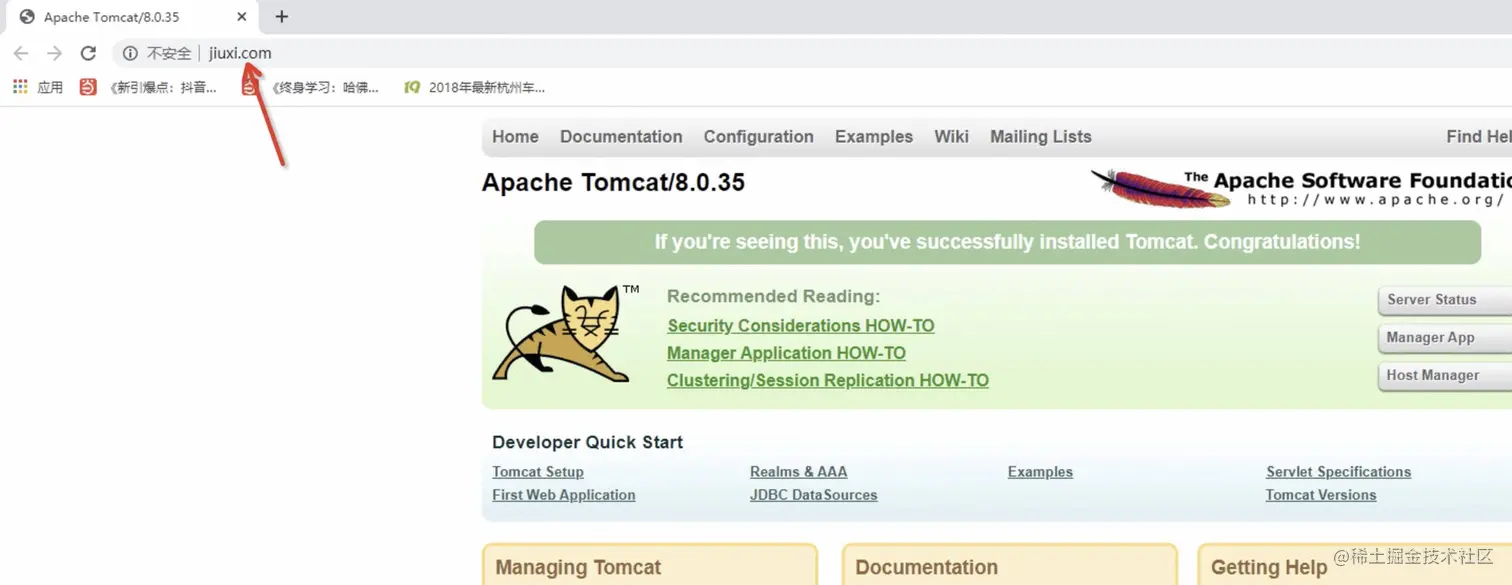
Task: Click the Apache Tomcat/8.0.35 page heading
Action: point(613,183)
